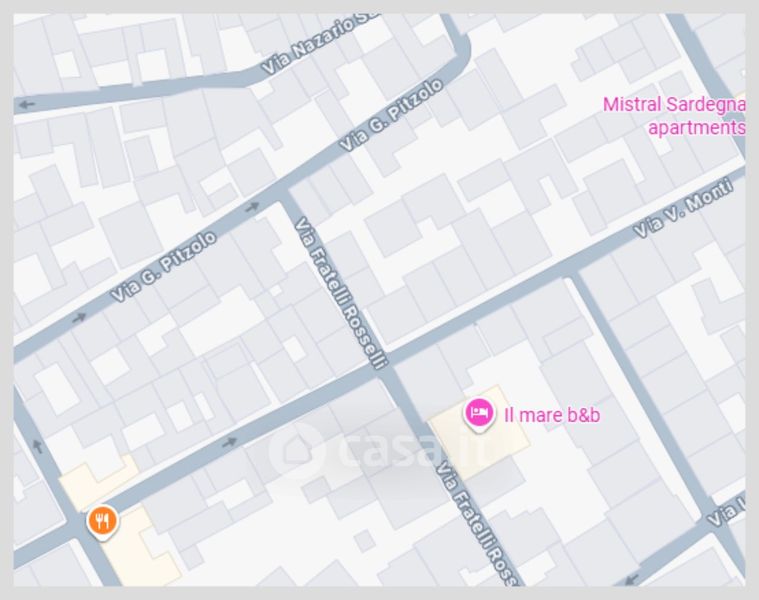Select highlighted beige building under Il mare b&b pin
Viewport: 759px width, 600px height.
coord(479,432)
